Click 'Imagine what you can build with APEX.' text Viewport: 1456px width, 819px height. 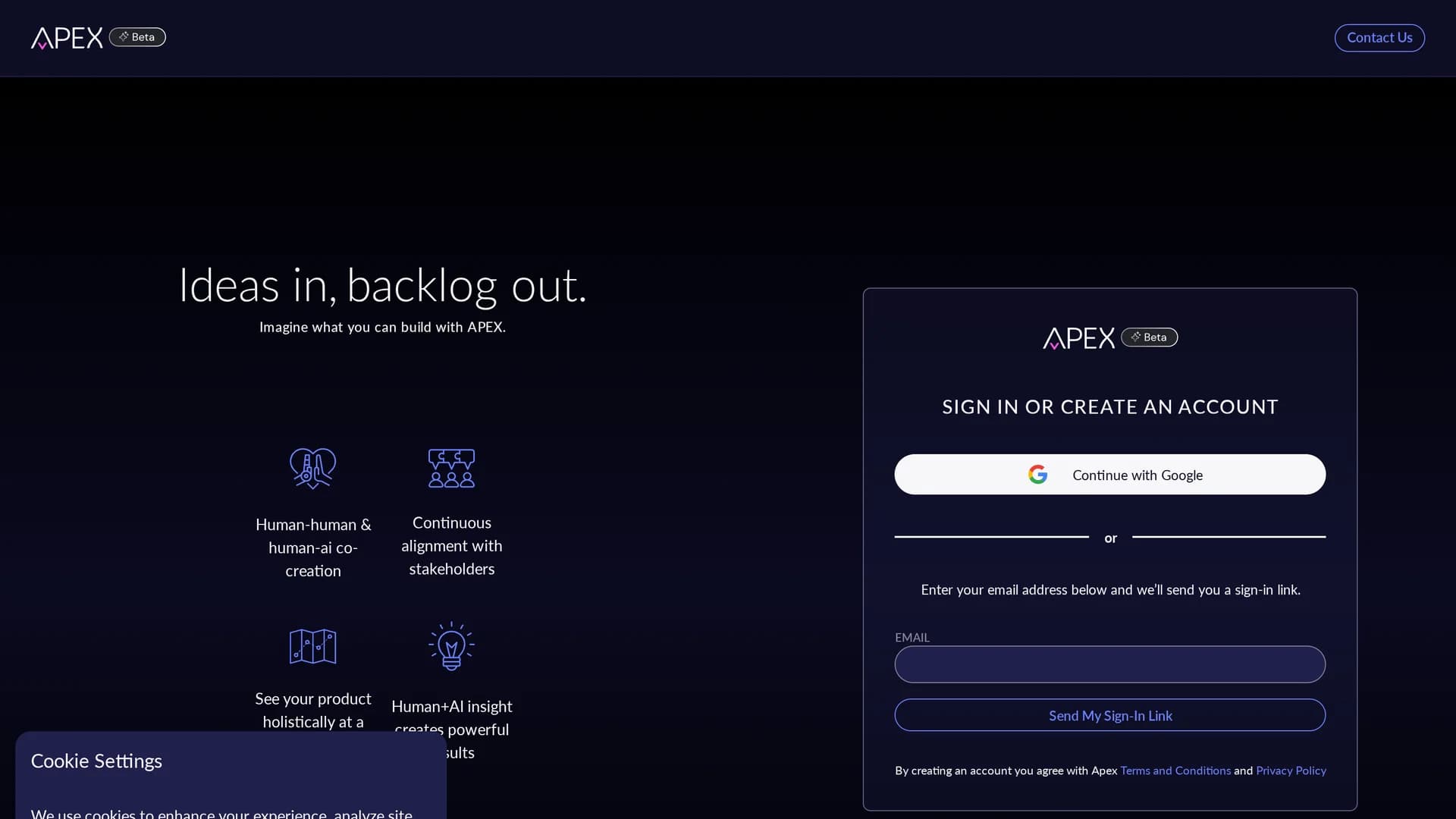[x=382, y=328]
